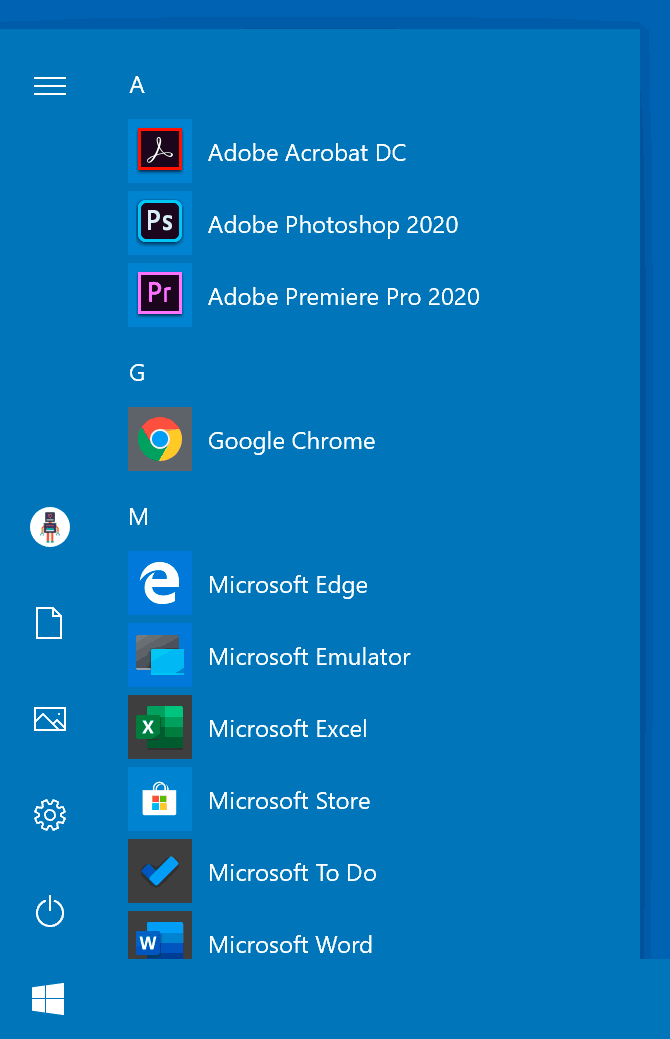Click the M letter group header

139,517
